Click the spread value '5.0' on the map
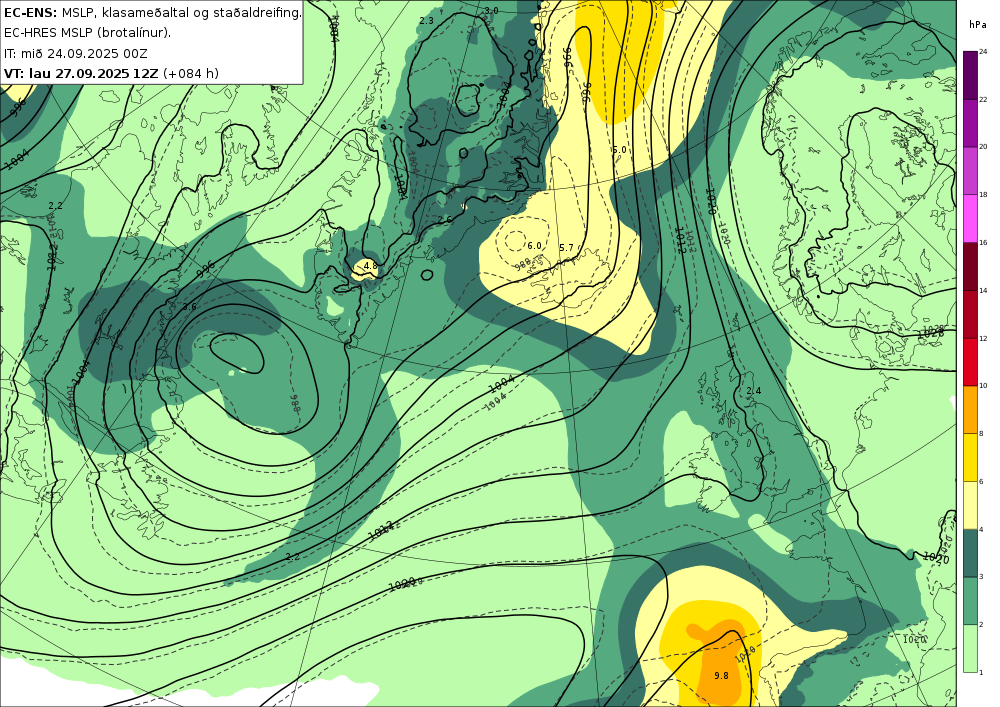The image size is (1000, 707). (x=619, y=150)
